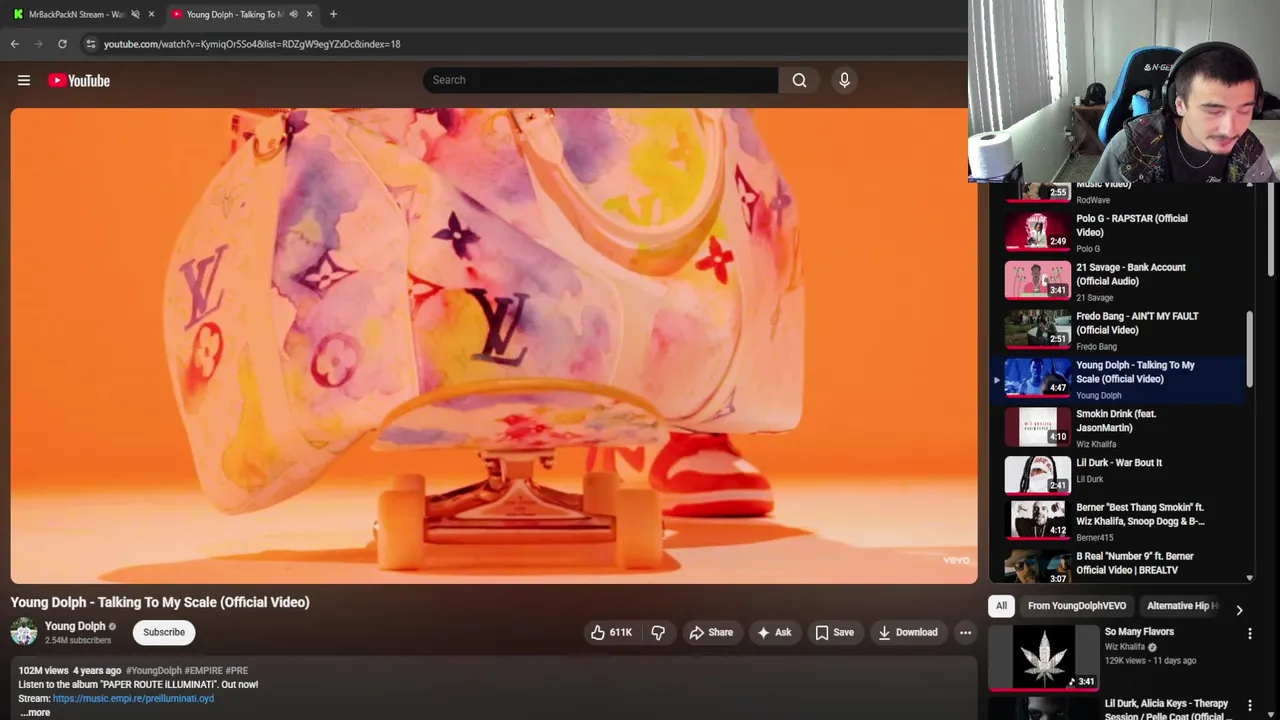Go to the YouTube home logo

79,80
